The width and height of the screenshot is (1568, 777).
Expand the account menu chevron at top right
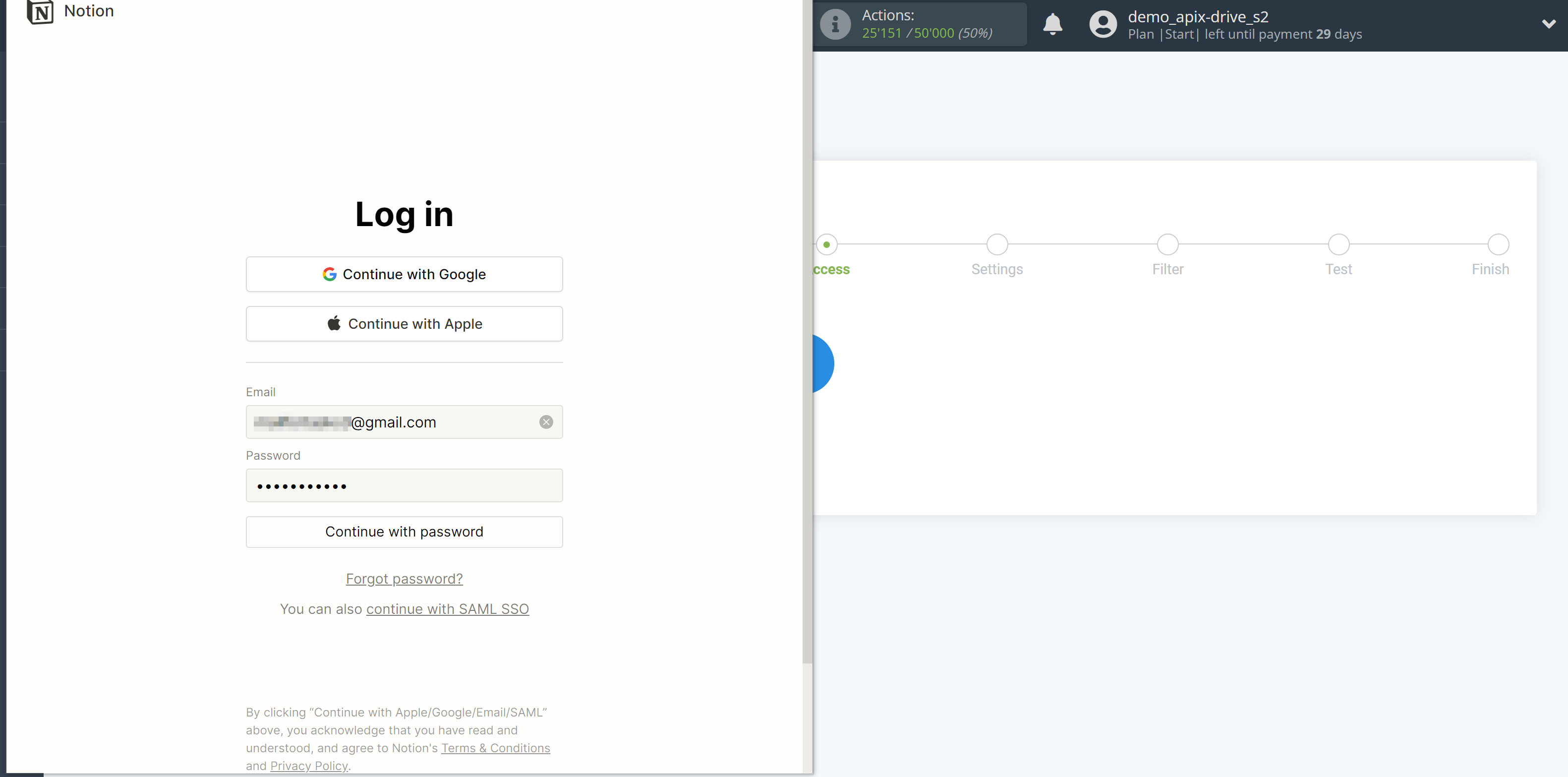pyautogui.click(x=1549, y=24)
